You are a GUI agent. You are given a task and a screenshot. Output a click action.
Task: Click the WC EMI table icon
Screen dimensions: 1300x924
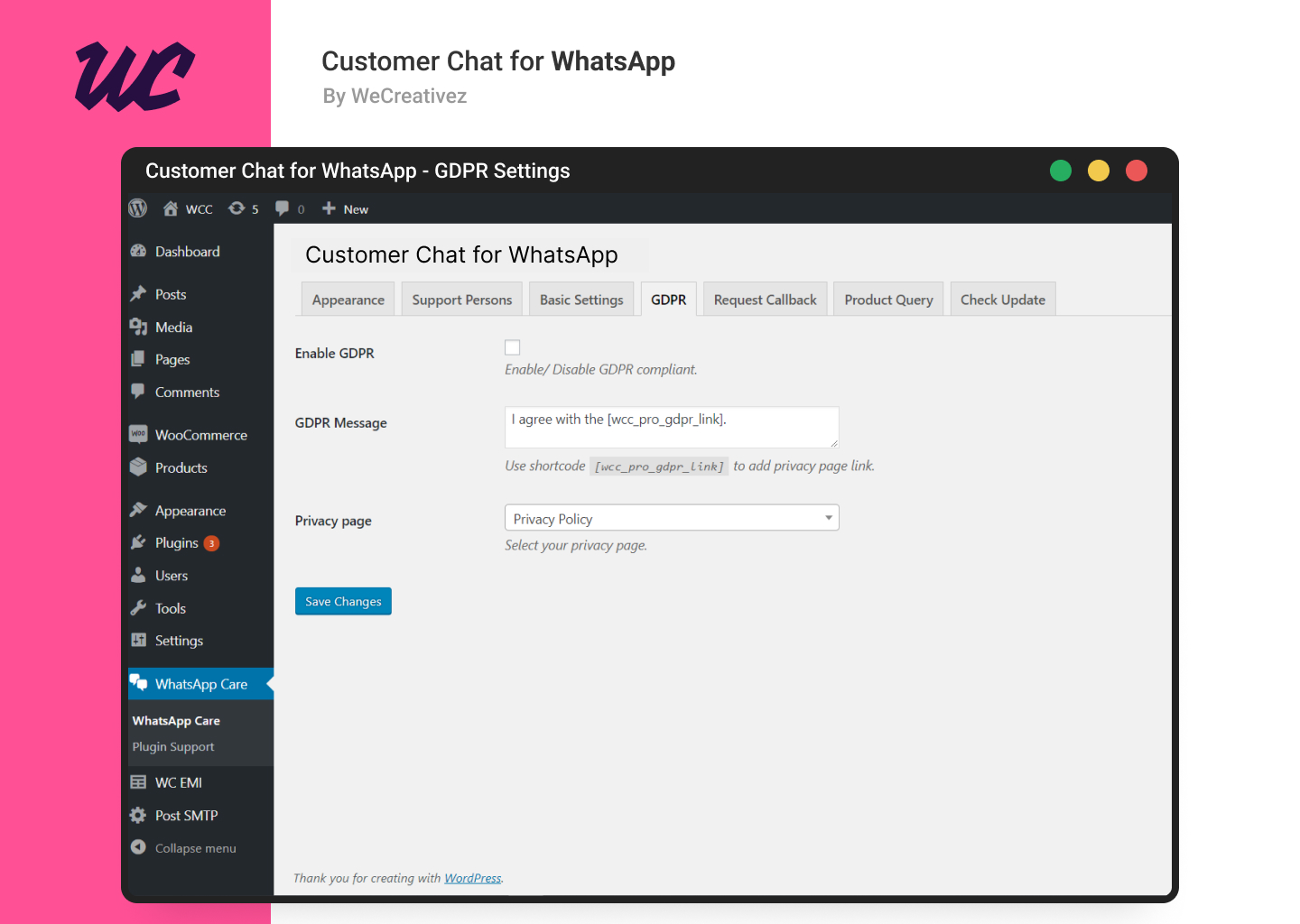click(138, 782)
